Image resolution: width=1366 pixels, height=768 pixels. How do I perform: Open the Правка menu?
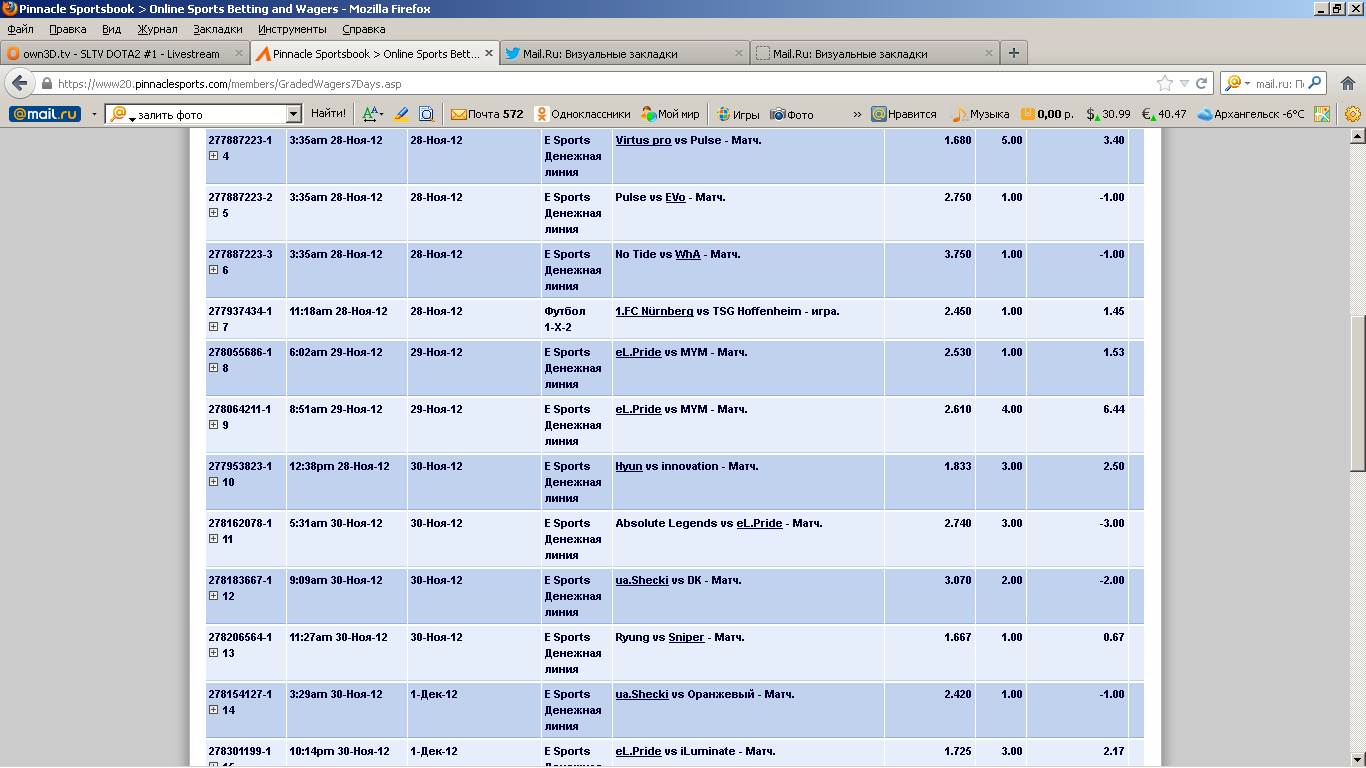coord(68,29)
